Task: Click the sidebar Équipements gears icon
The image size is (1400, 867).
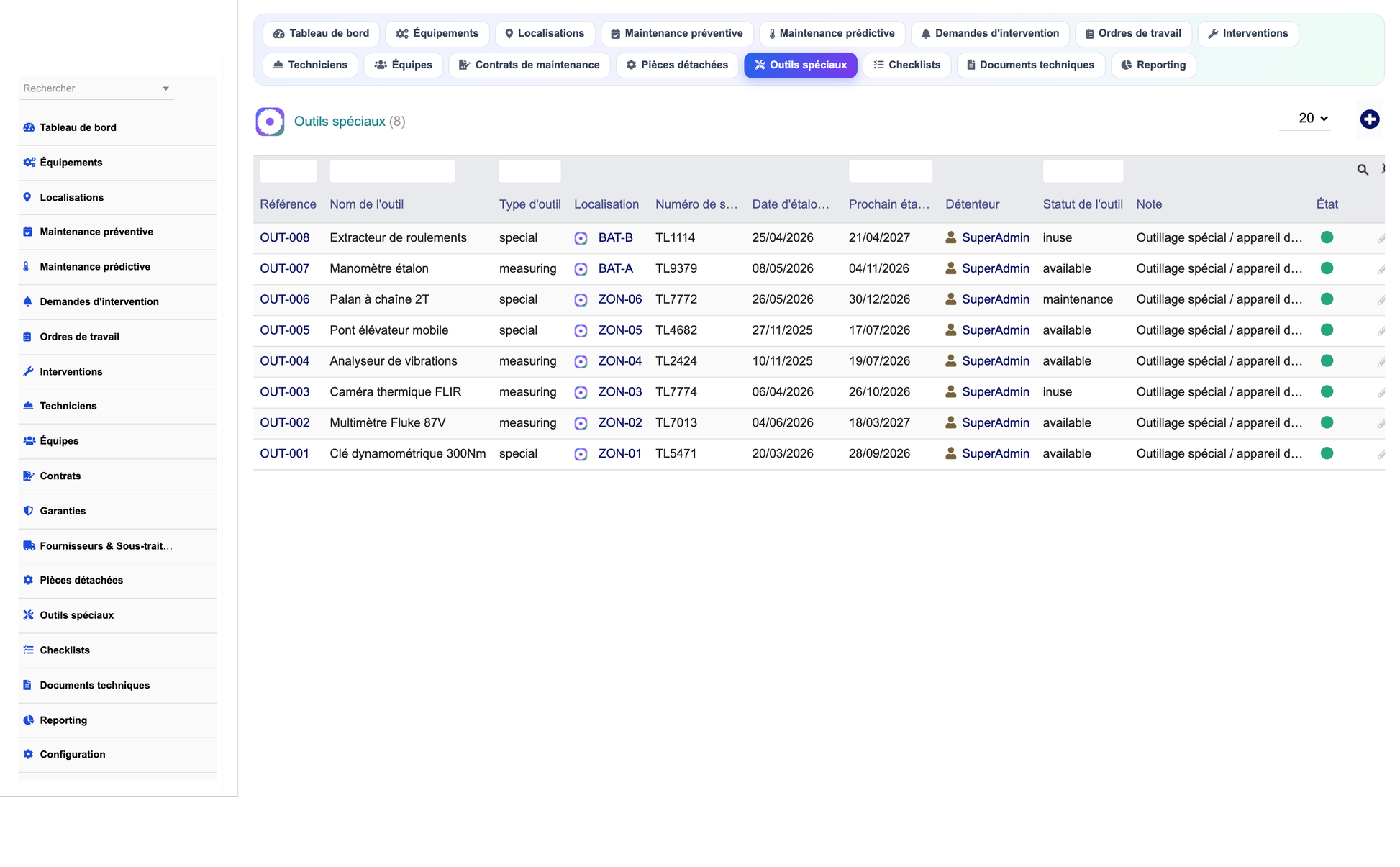Action: pyautogui.click(x=29, y=163)
